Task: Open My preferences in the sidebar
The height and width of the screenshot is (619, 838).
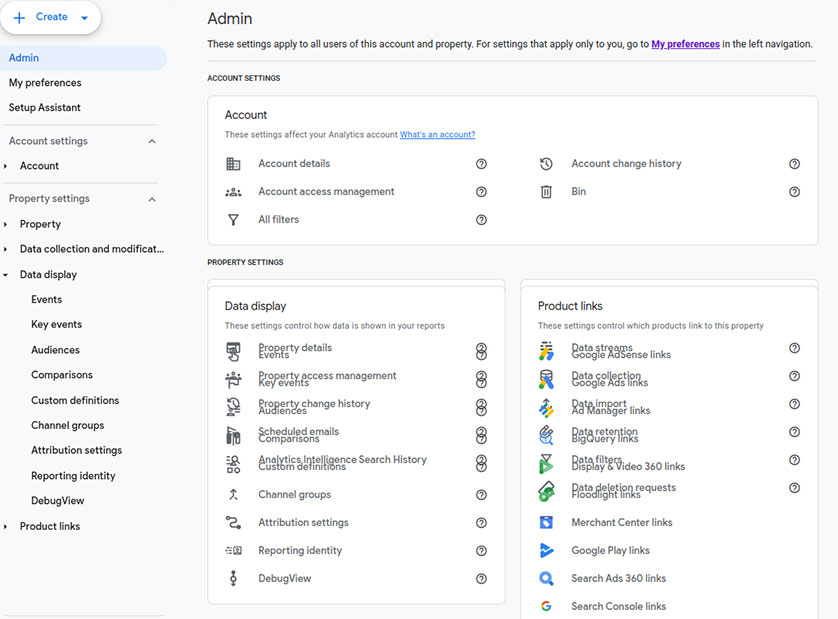Action: tap(45, 83)
